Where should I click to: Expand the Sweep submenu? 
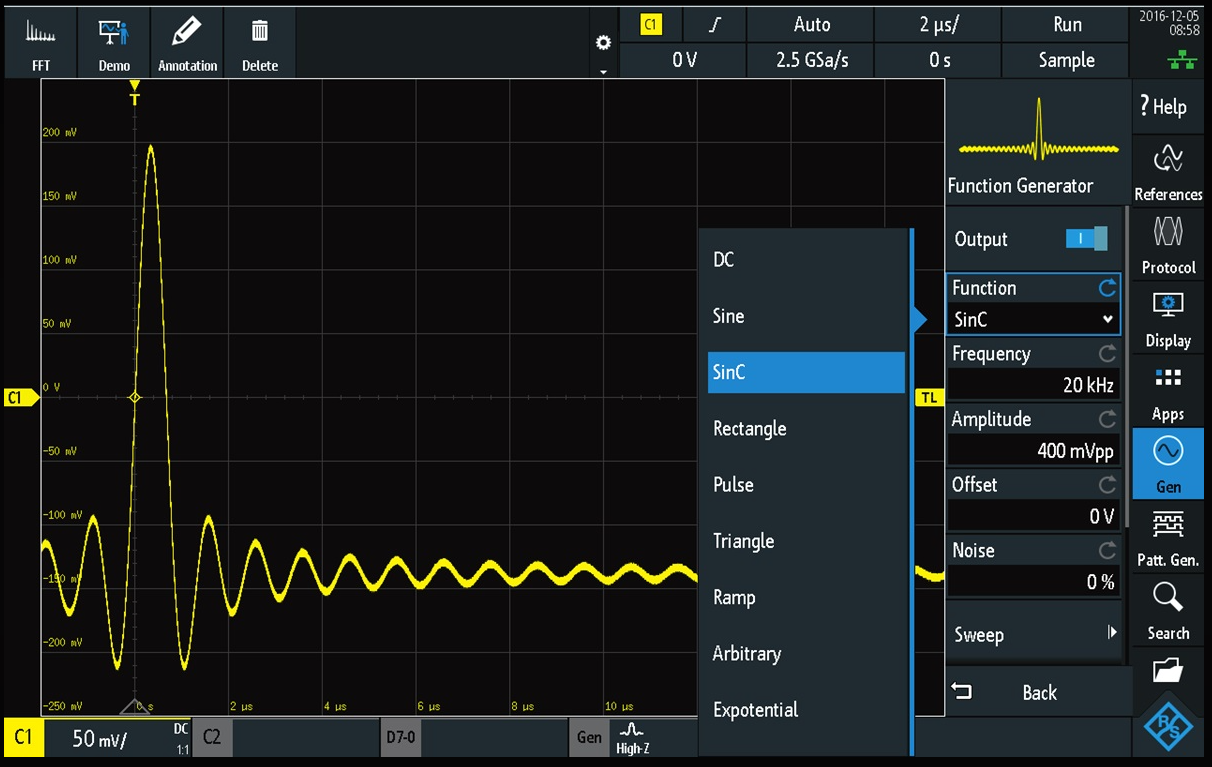coord(1033,634)
